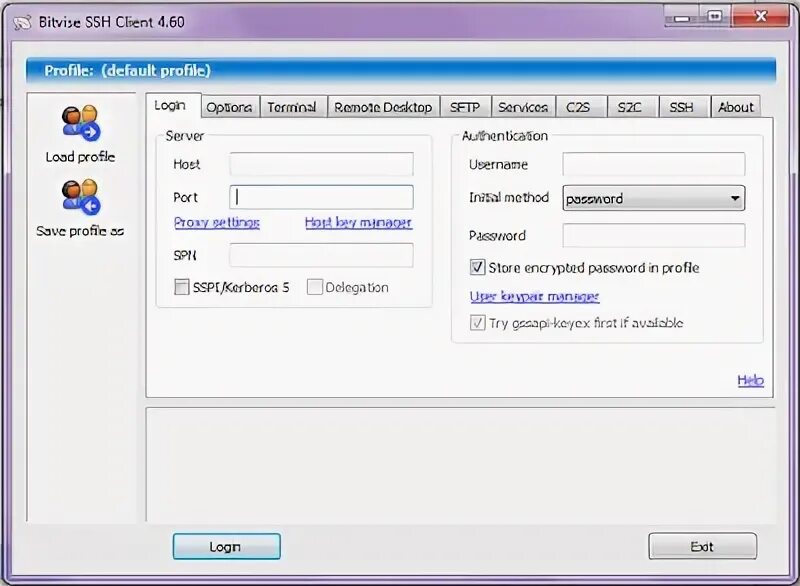Screen dimensions: 800x586
Task: Switch to the Options tab
Action: coord(230,107)
